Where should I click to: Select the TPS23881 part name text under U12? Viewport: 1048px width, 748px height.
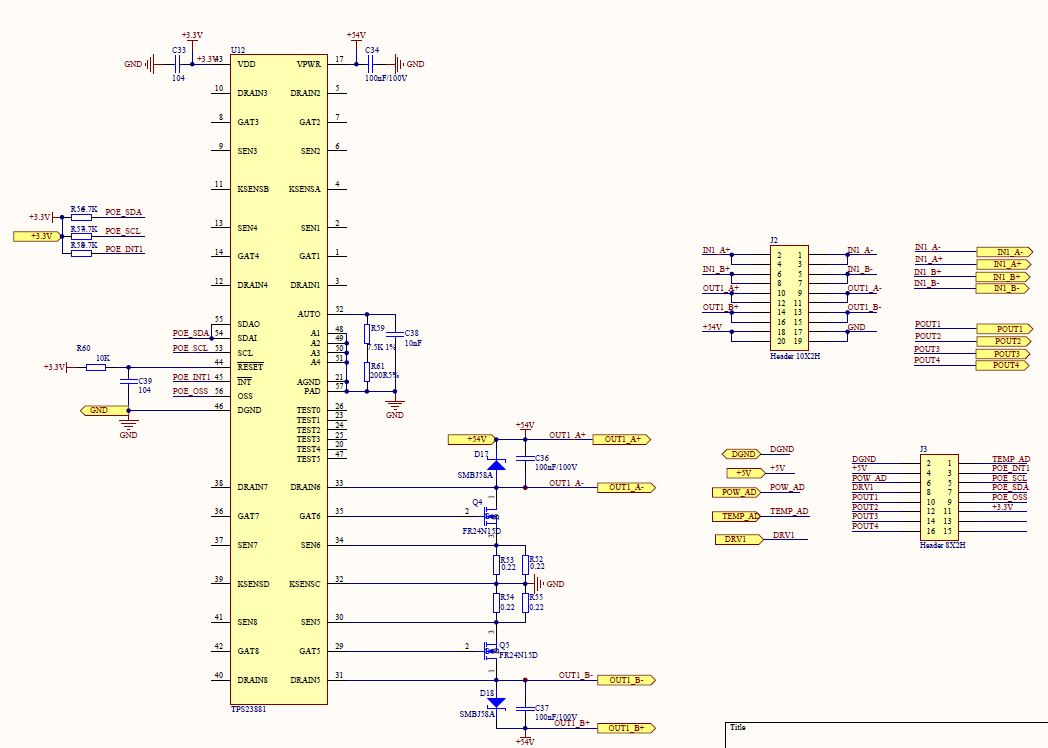pyautogui.click(x=249, y=709)
